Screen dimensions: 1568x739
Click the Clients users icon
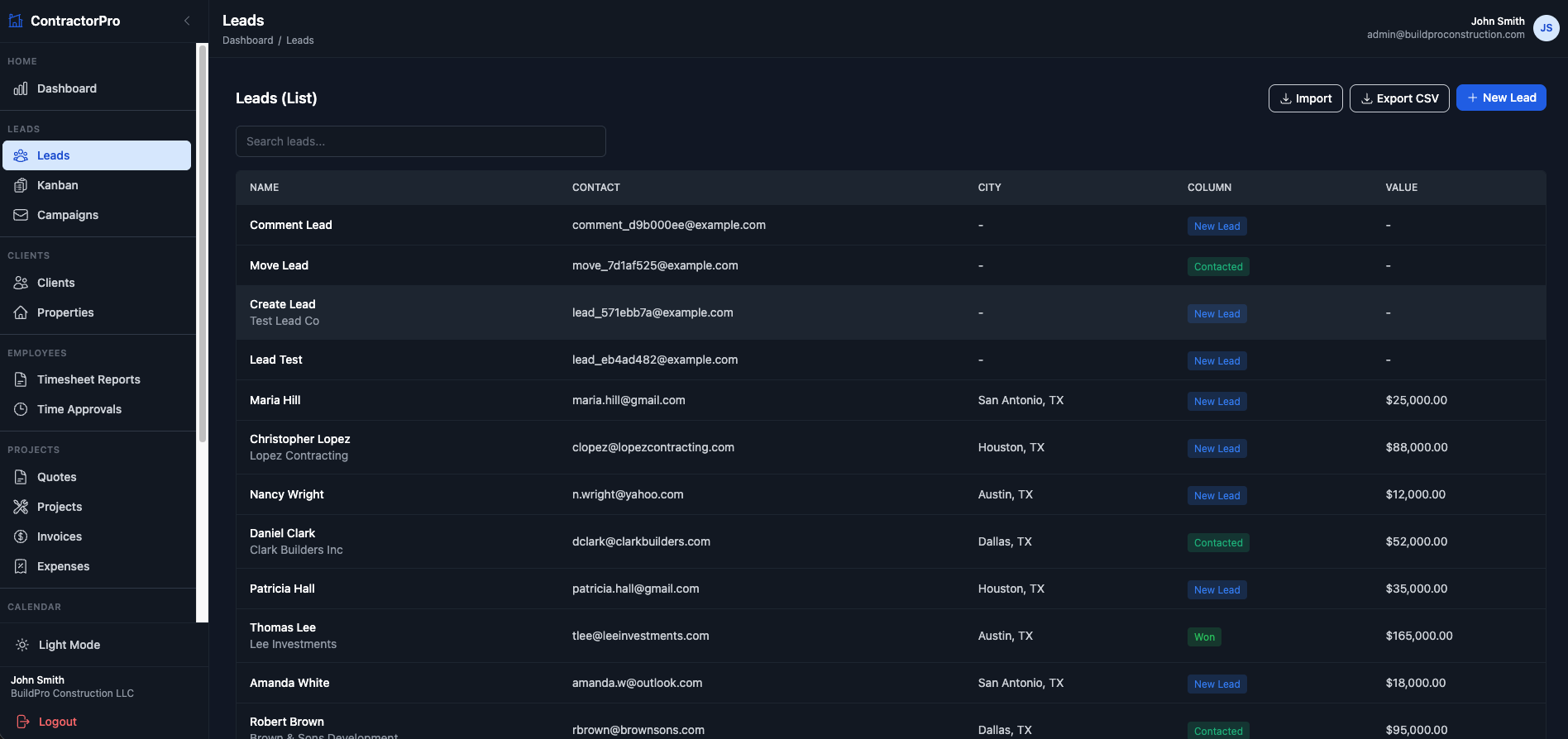[x=21, y=283]
